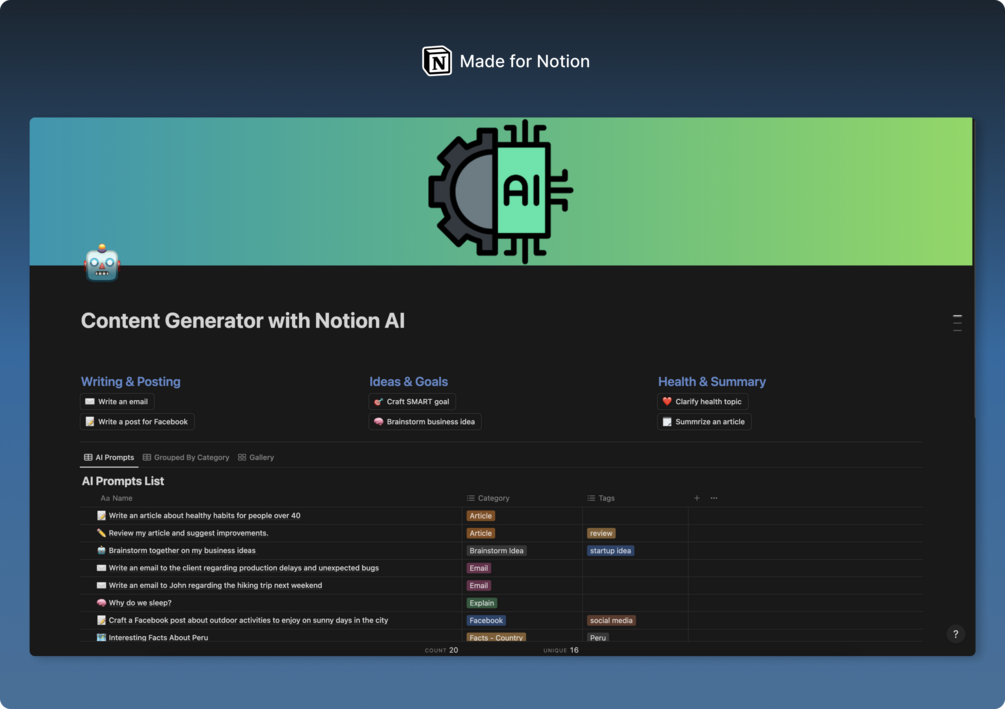The height and width of the screenshot is (709, 1005).
Task: Click Article tag in healthy habits row
Action: pos(481,516)
